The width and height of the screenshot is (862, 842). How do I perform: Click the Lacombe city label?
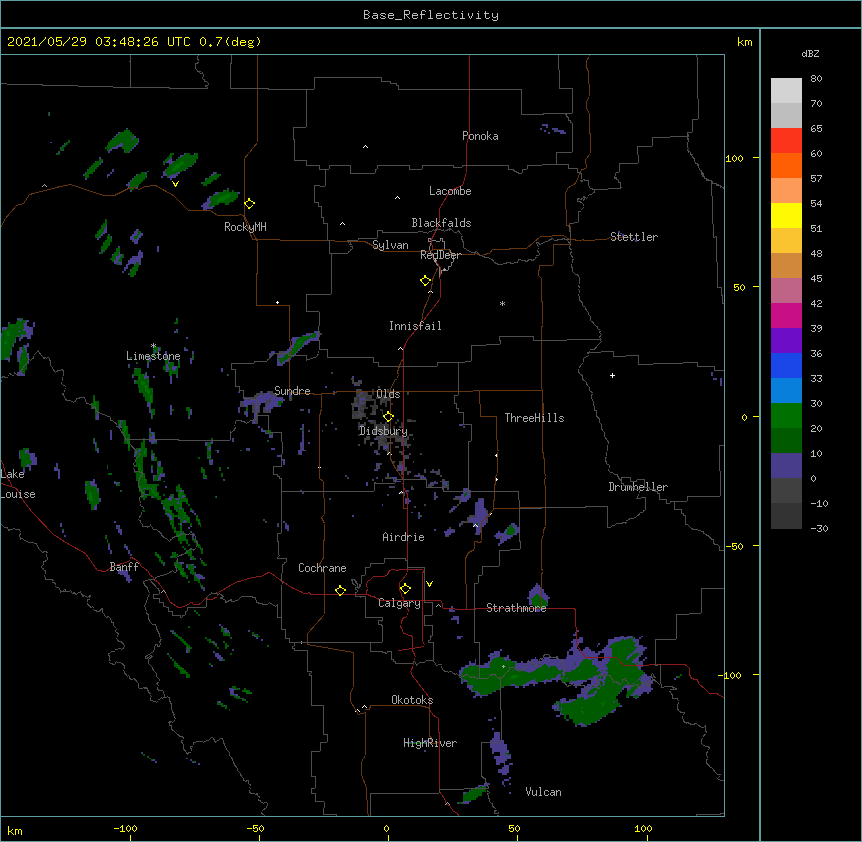[x=450, y=191]
